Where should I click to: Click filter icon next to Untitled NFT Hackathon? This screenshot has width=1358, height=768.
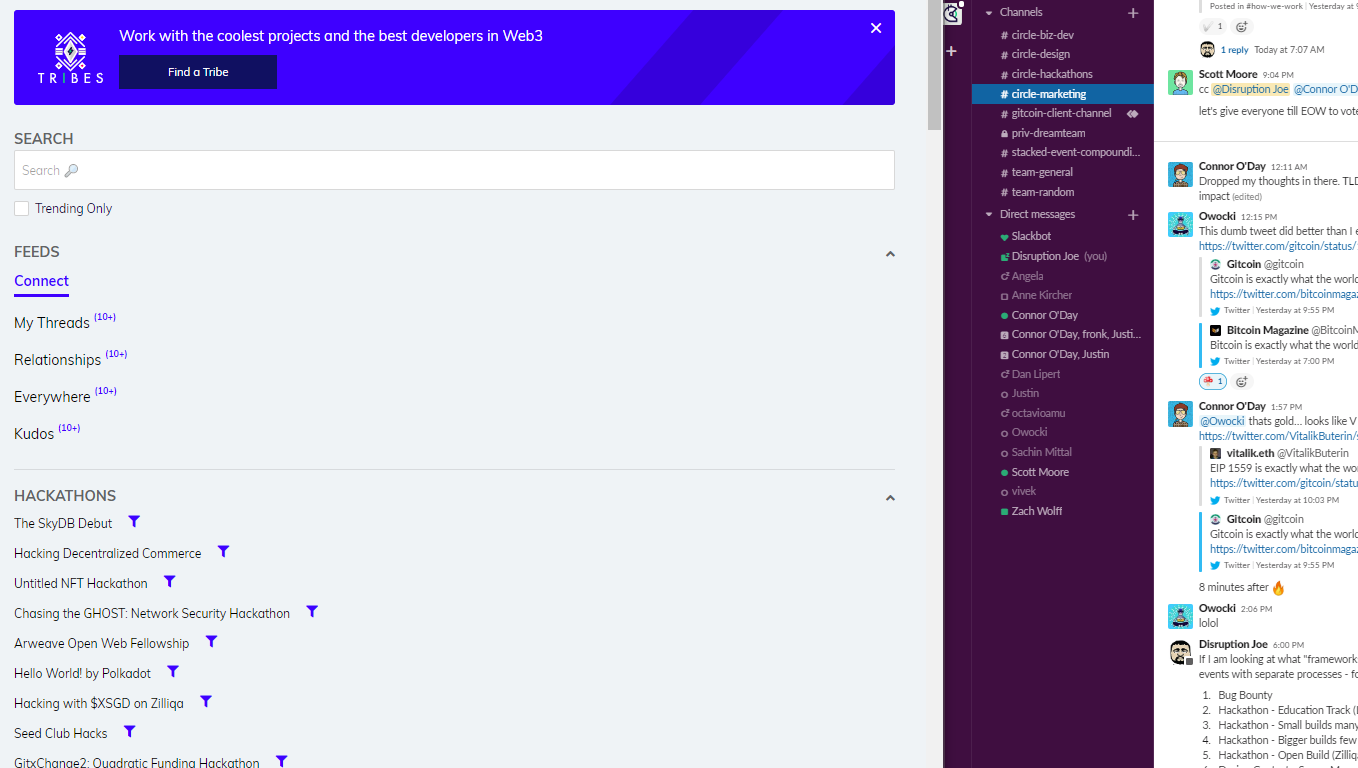[169, 582]
